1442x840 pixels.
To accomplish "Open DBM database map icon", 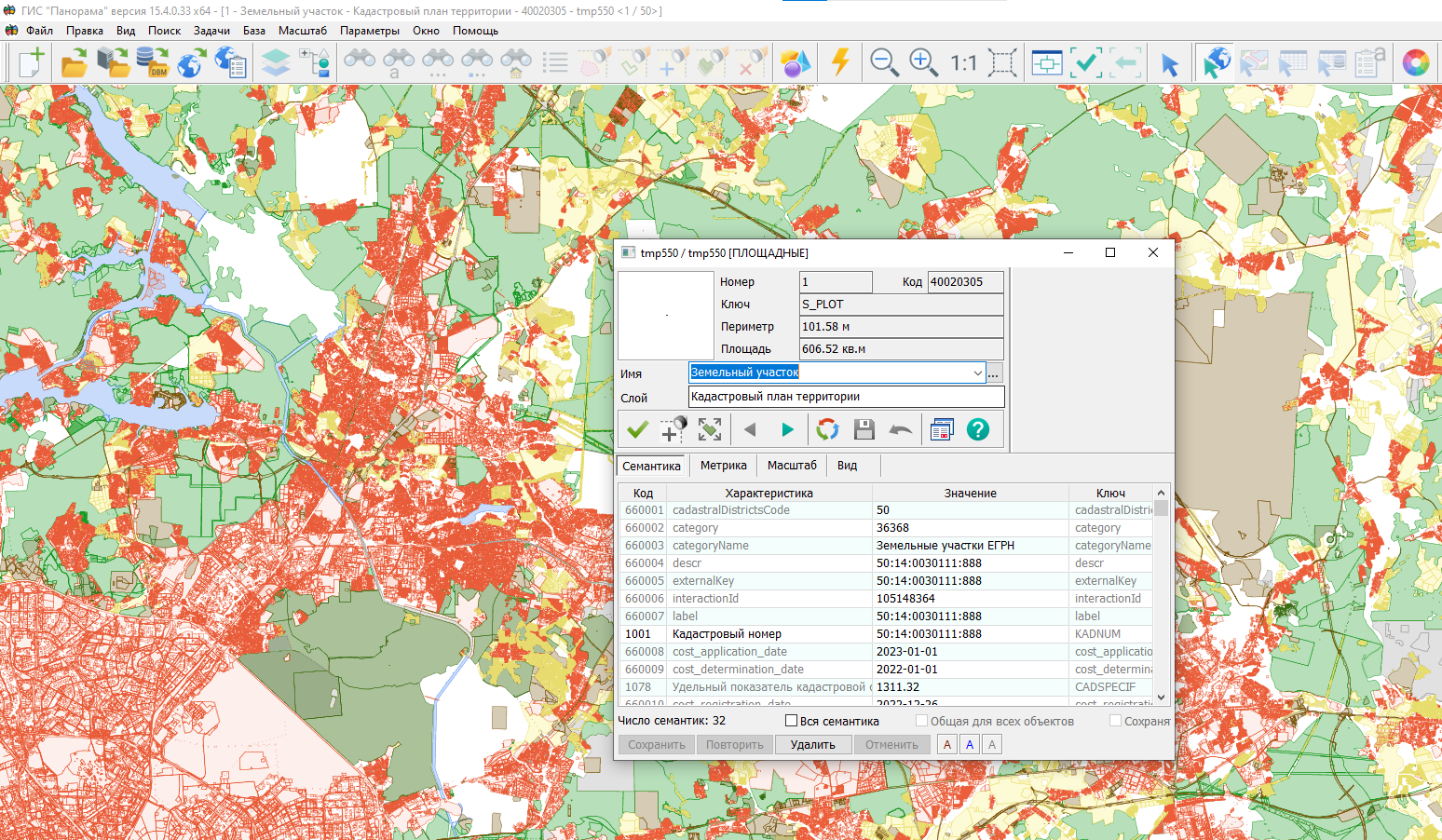I will 152,63.
